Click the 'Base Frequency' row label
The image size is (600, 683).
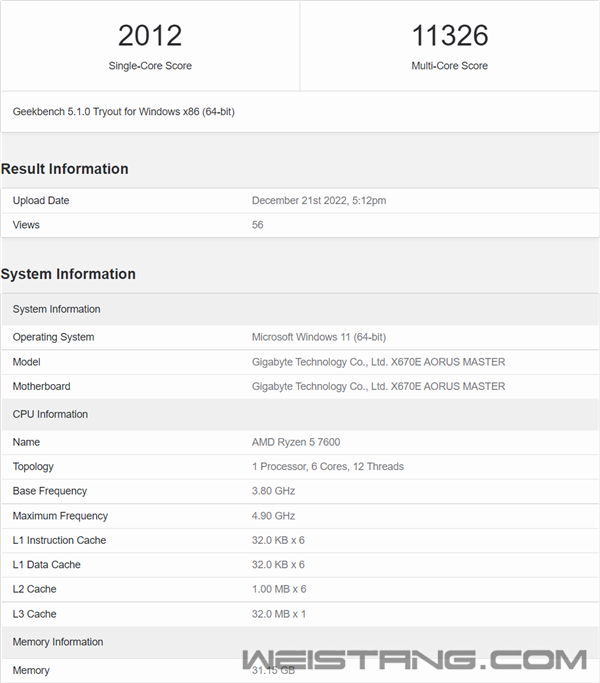point(50,491)
